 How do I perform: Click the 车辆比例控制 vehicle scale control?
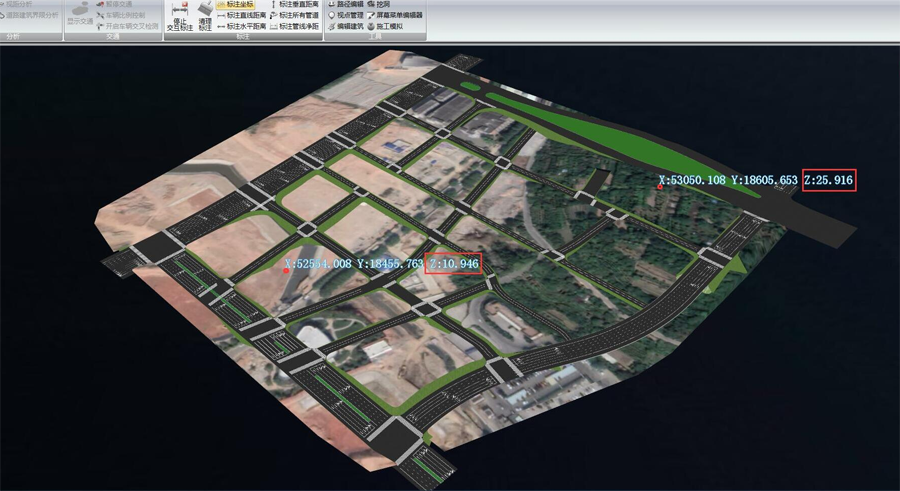tap(121, 16)
